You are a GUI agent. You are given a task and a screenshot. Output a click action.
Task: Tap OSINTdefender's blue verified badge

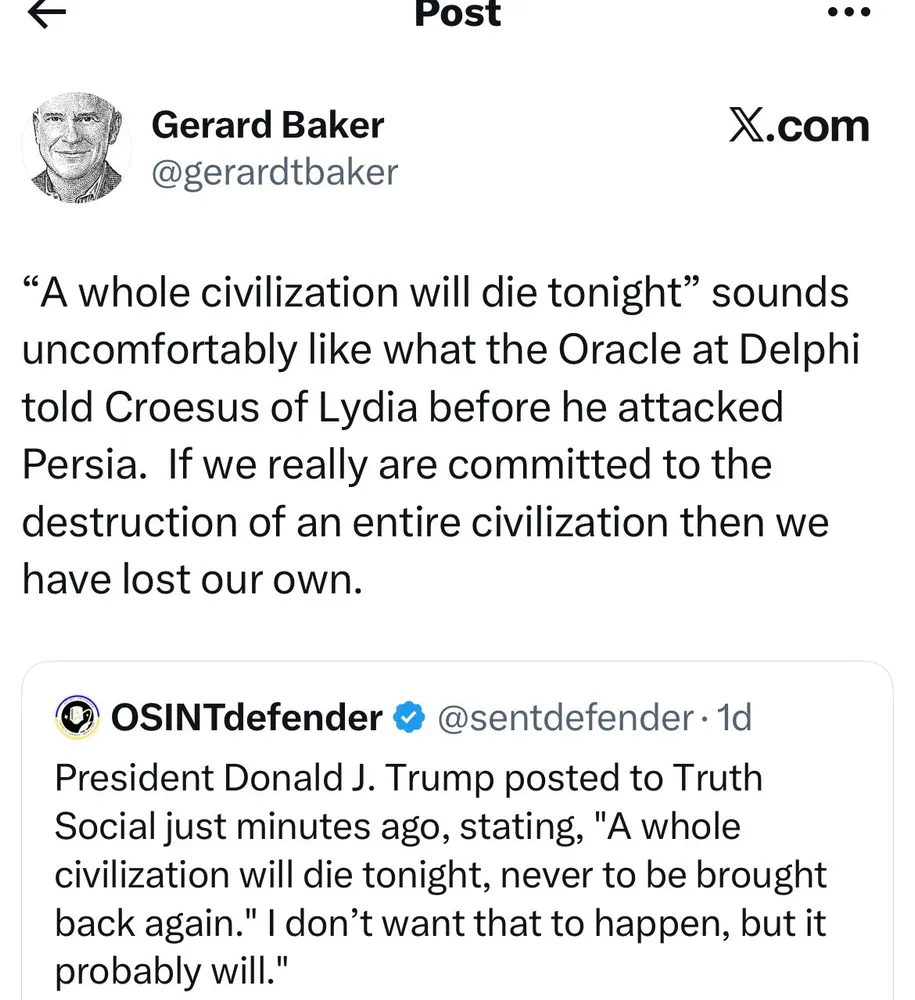pos(409,717)
